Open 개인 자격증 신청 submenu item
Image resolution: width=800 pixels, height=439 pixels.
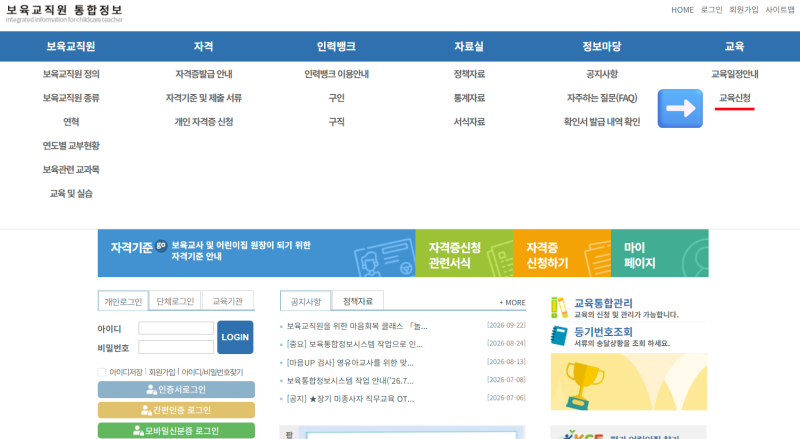pyautogui.click(x=204, y=121)
